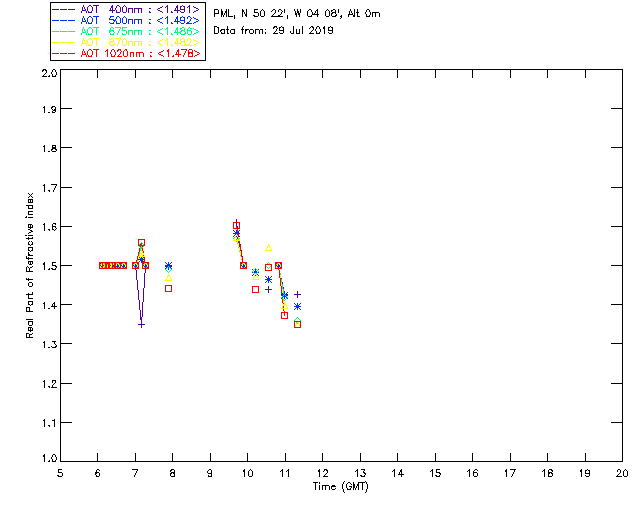Click the x-axis tick label 12
640x512 pixels.
click(322, 473)
